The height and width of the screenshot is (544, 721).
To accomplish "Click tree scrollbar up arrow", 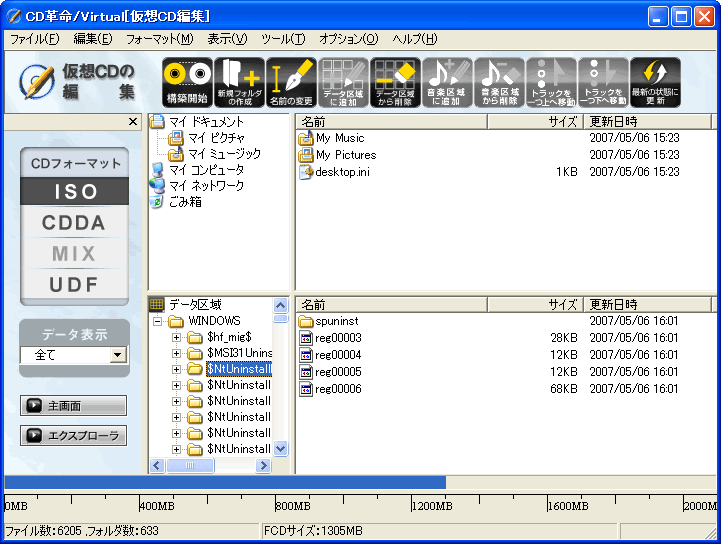I will click(x=280, y=305).
